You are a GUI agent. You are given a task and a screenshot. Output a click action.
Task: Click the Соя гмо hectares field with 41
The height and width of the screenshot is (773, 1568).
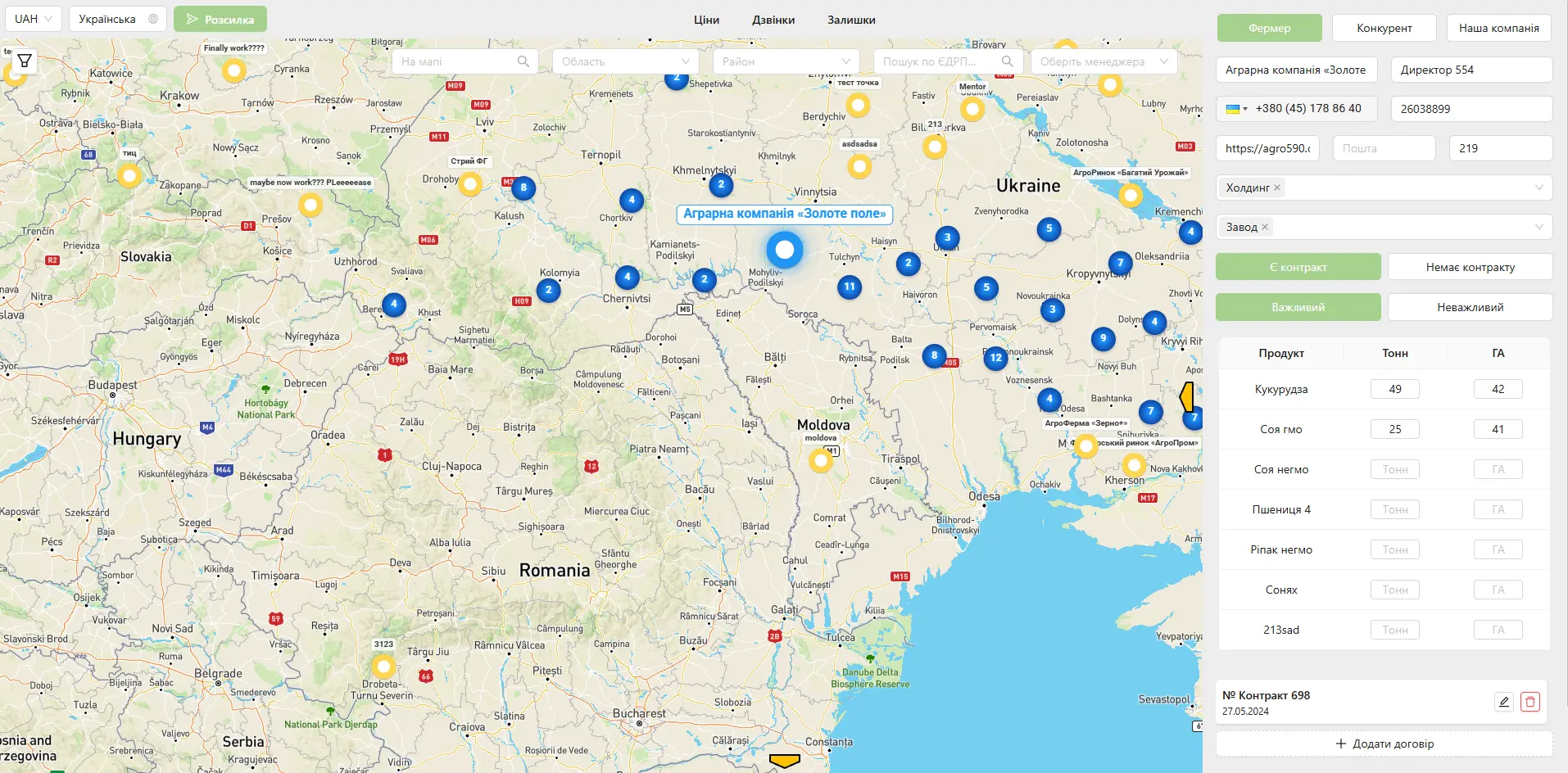click(x=1498, y=429)
